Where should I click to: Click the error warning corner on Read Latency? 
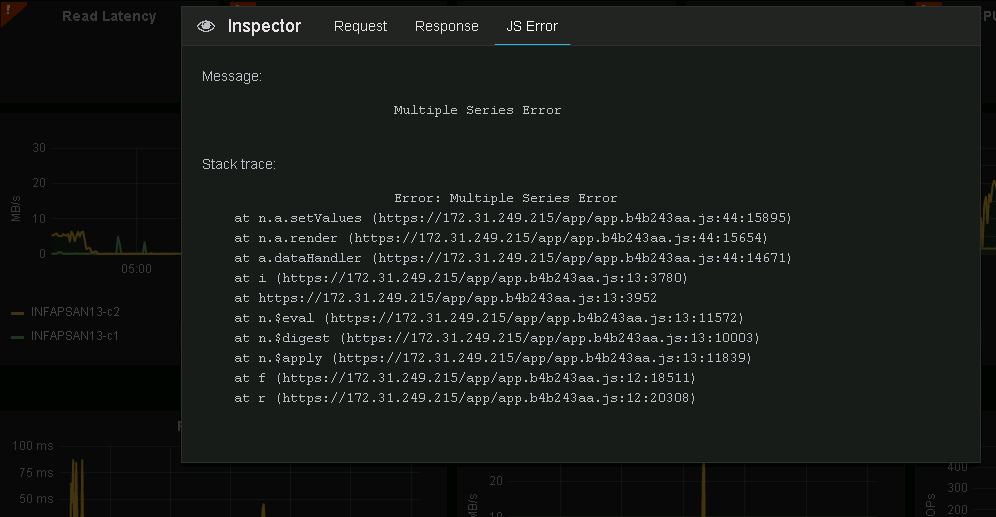(x=5, y=6)
